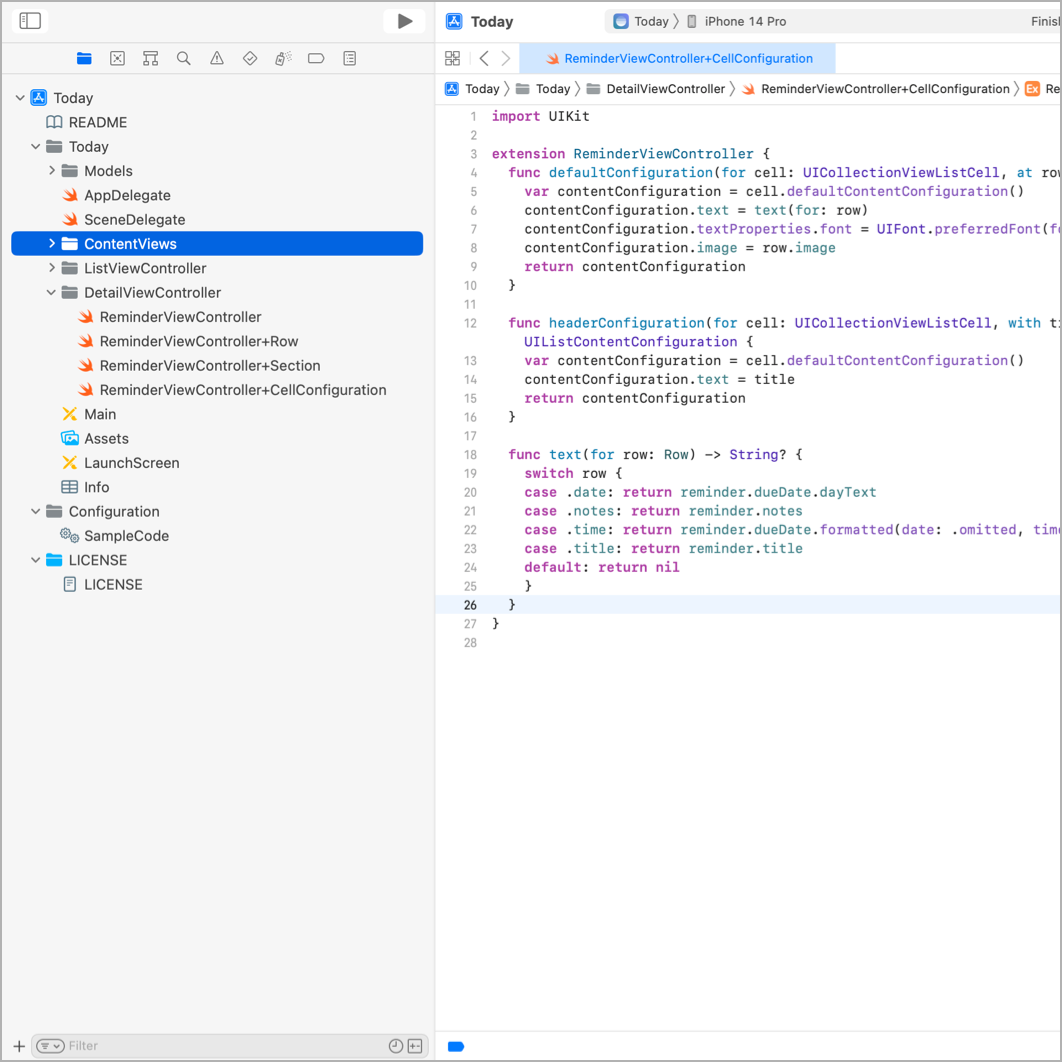Expand the ListViewController folder
Viewport: 1062px width, 1062px height.
click(x=51, y=268)
